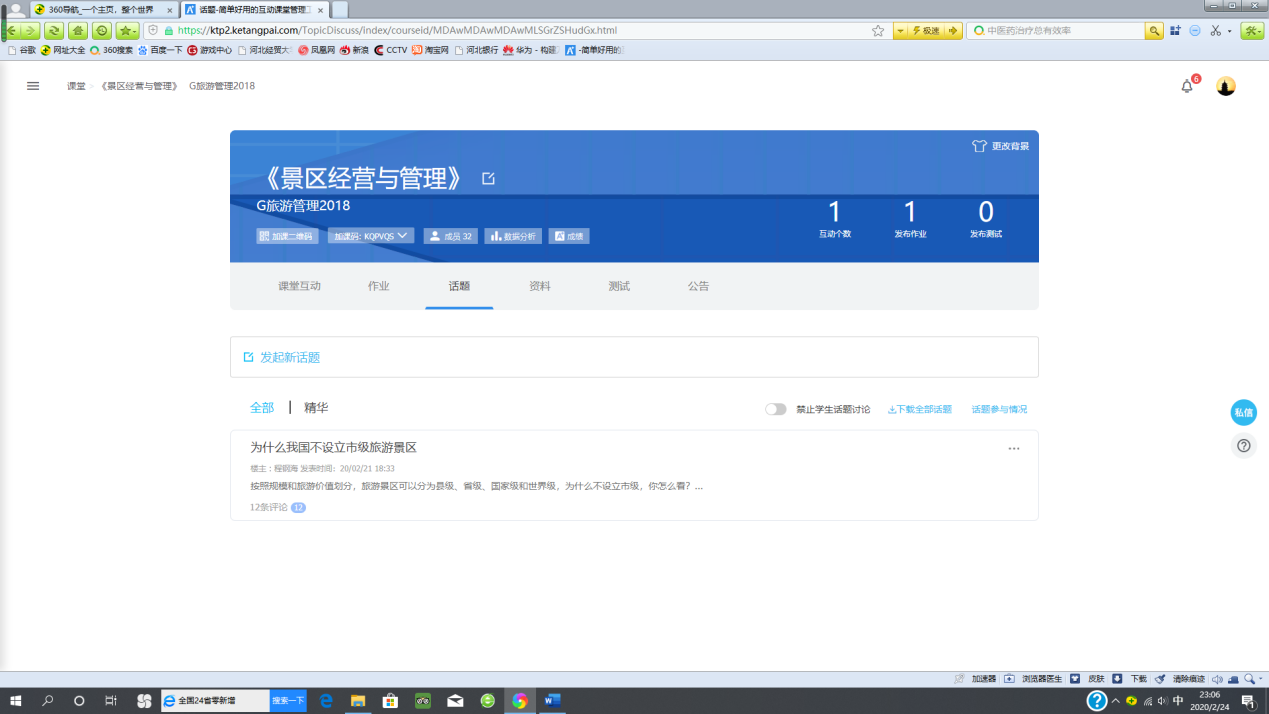This screenshot has height=714, width=1269.
Task: Open the three-dot menu on the topic
Action: coord(1014,449)
